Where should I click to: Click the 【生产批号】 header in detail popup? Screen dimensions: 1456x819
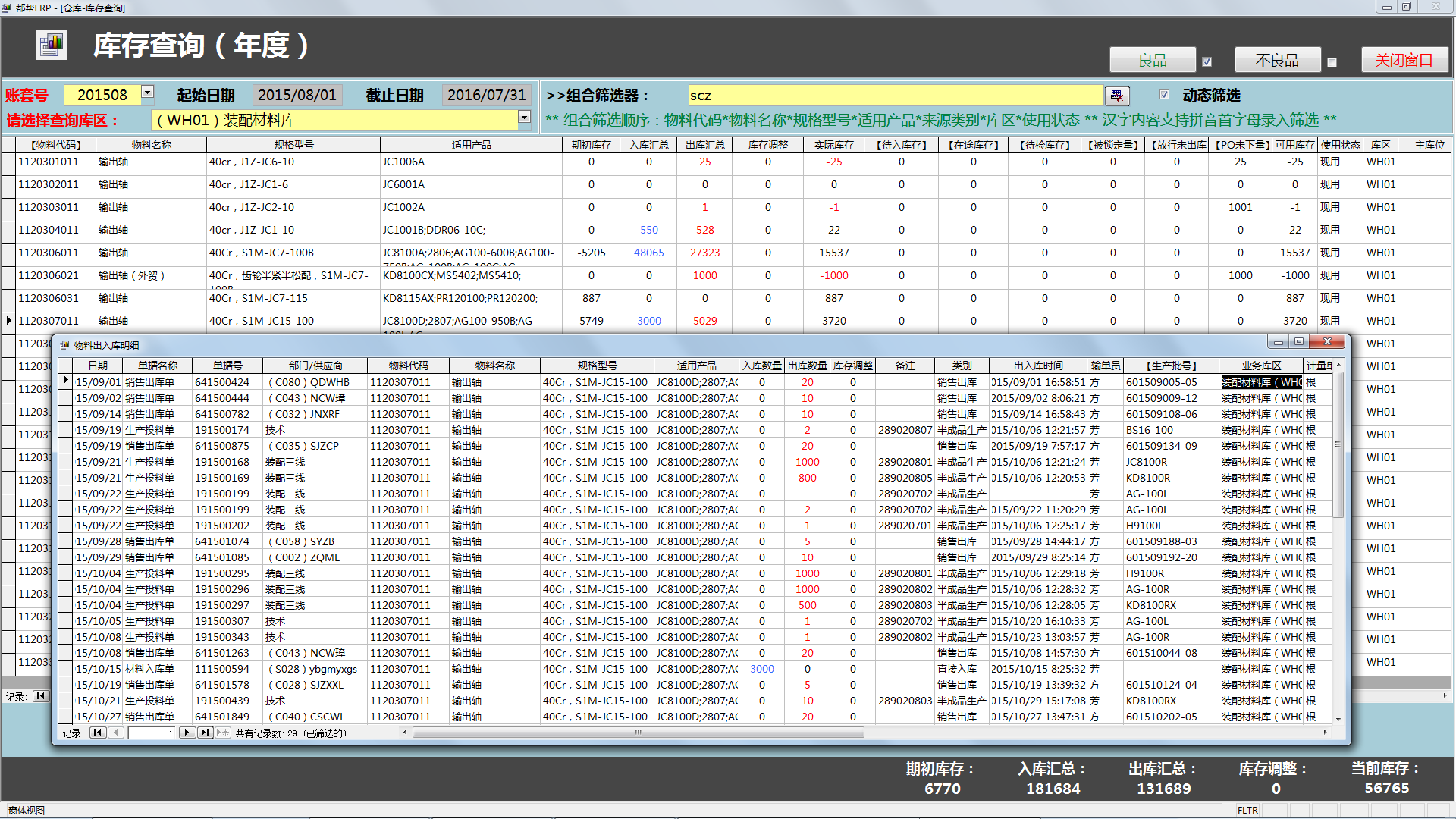(1172, 366)
